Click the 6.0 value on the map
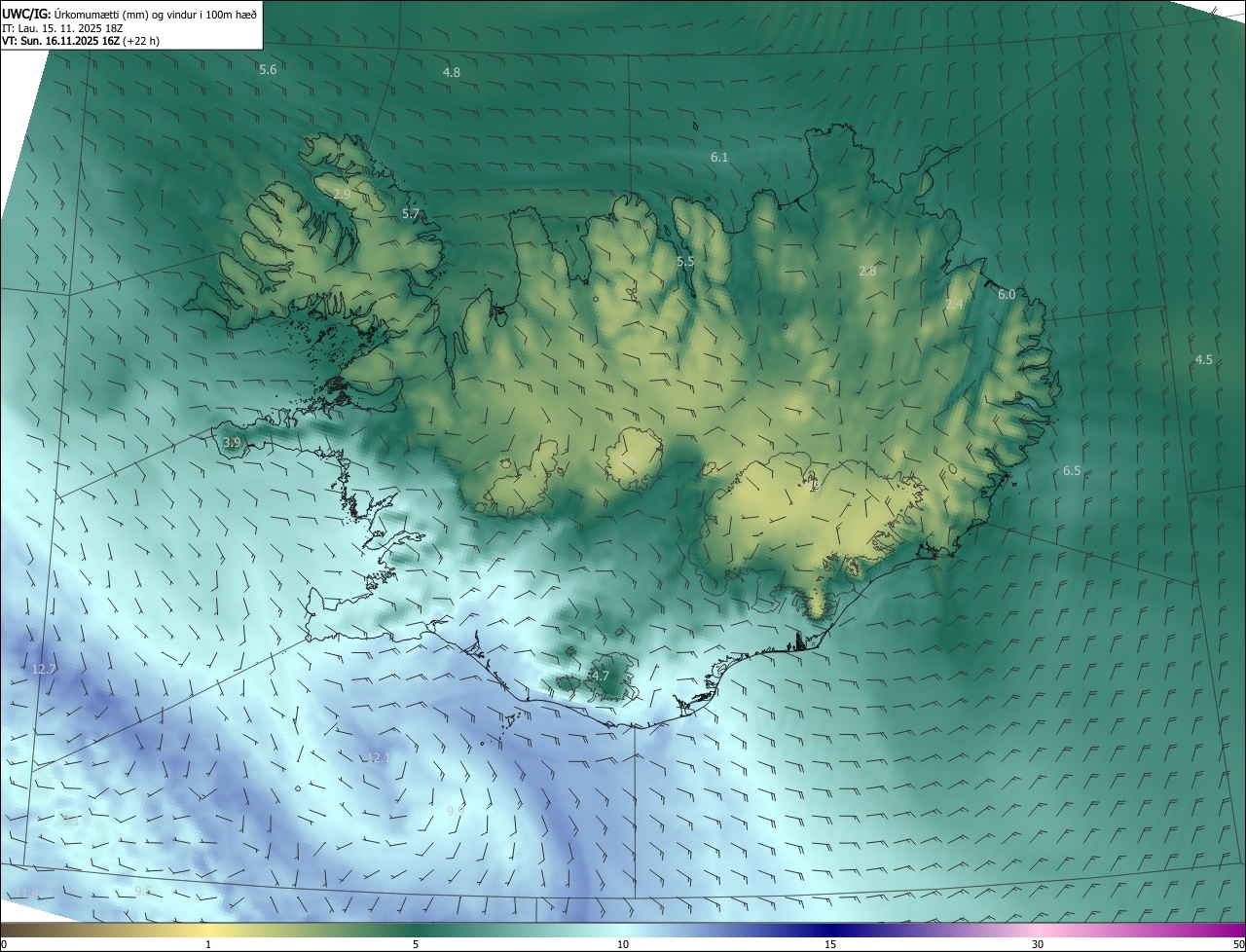The height and width of the screenshot is (952, 1246). [1007, 295]
